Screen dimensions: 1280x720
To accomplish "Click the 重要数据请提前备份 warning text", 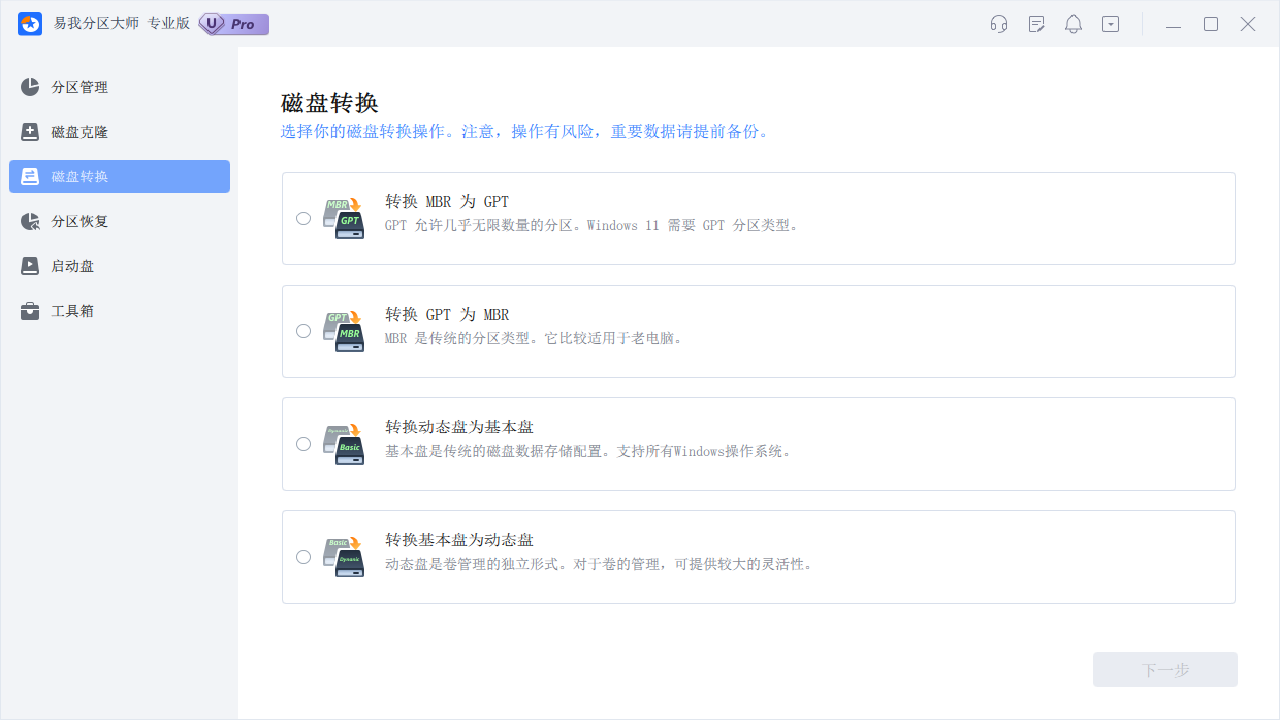I will 689,132.
